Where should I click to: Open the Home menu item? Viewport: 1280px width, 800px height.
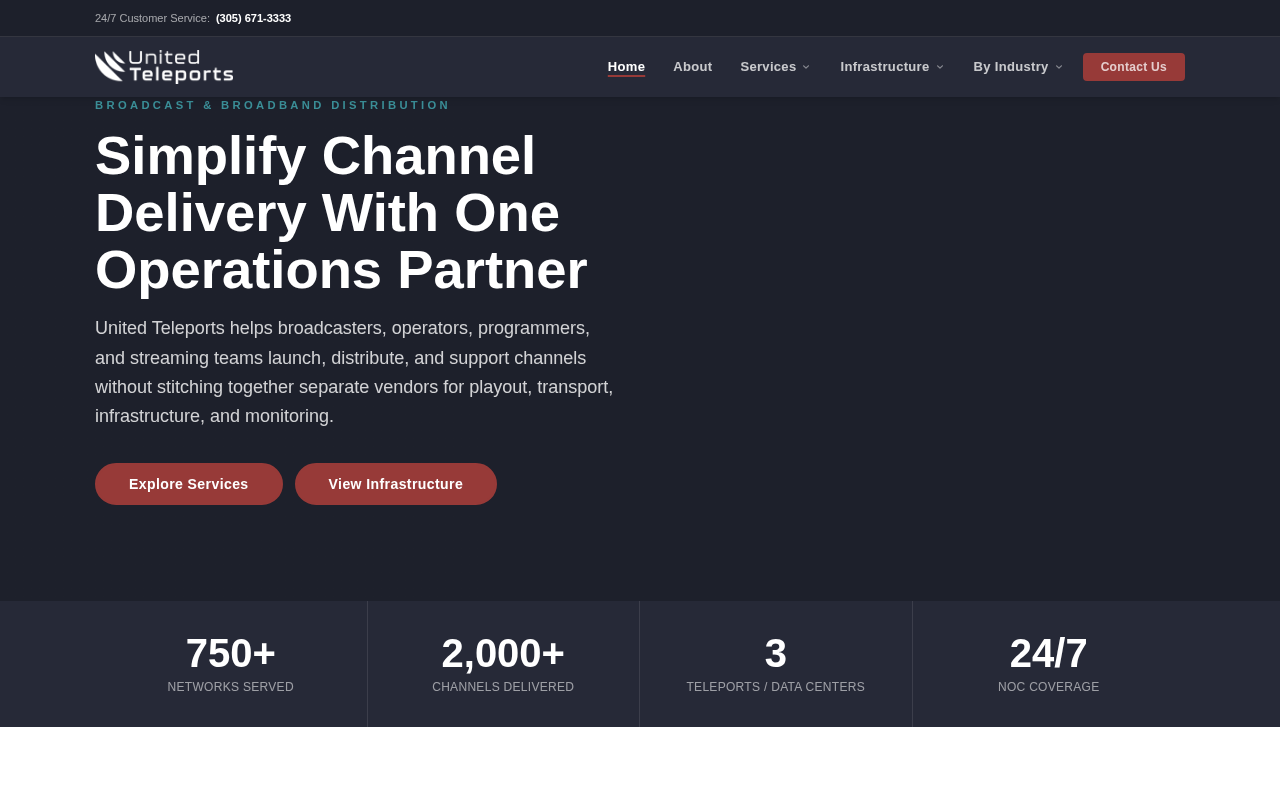626,67
